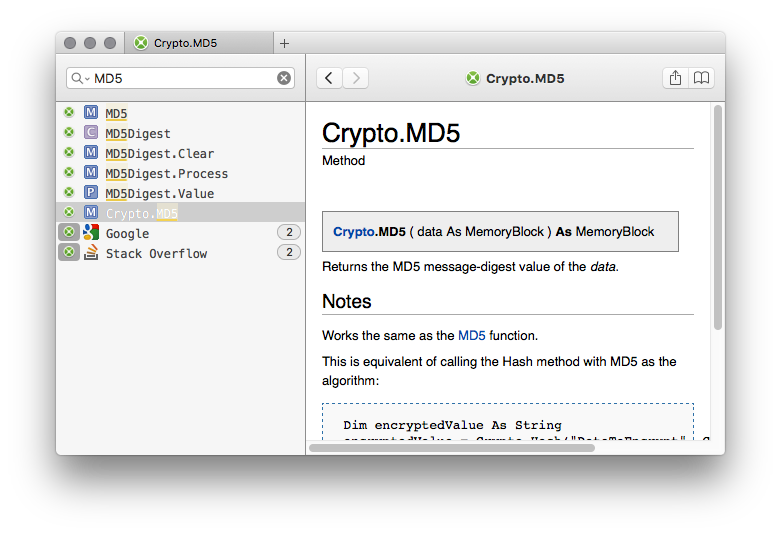Screen dimensions: 781x535
Task: Open the share button in toolbar
Action: (x=675, y=78)
